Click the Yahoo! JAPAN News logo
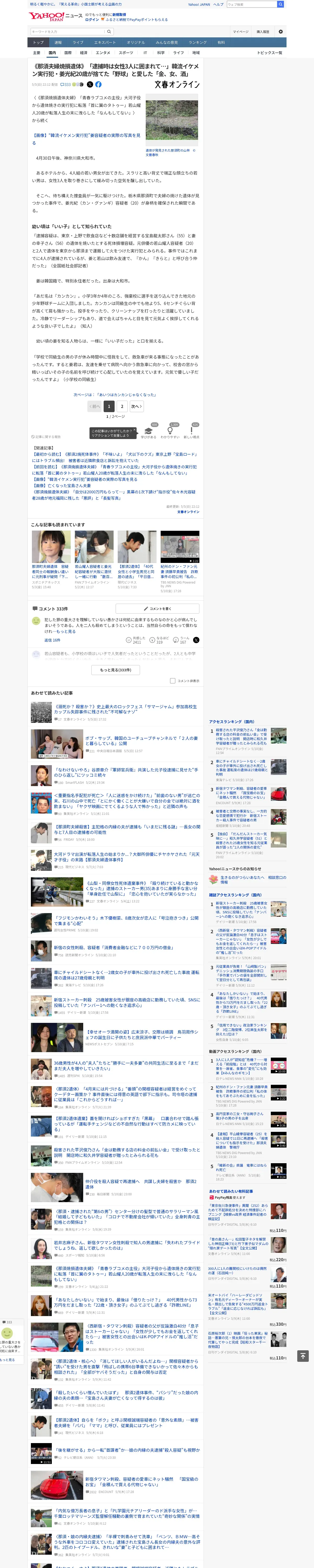The width and height of the screenshot is (314, 1568). (x=55, y=16)
